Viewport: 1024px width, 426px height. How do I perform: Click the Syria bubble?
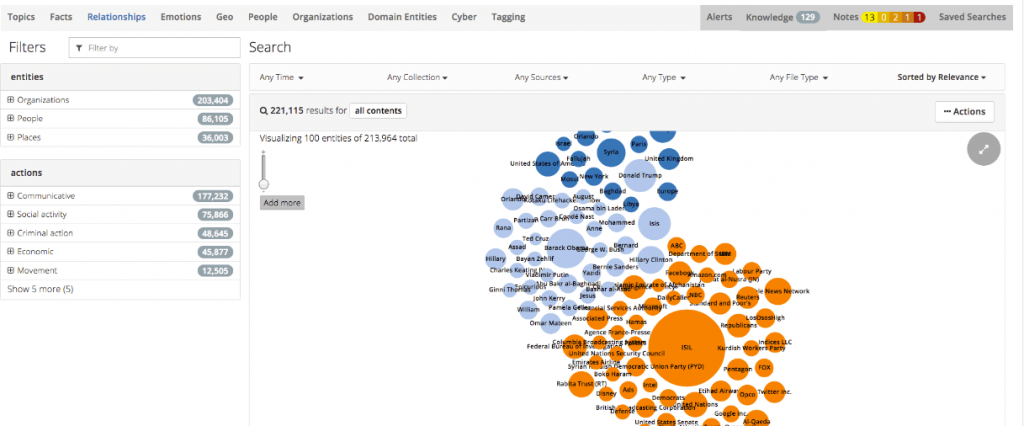611,152
